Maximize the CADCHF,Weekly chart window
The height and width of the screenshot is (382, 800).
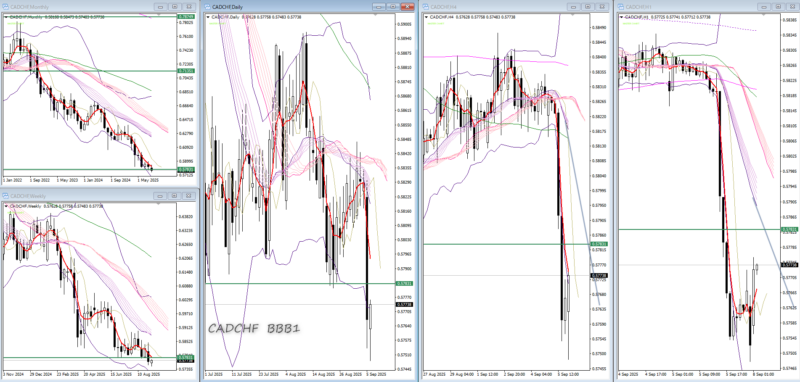tap(175, 196)
